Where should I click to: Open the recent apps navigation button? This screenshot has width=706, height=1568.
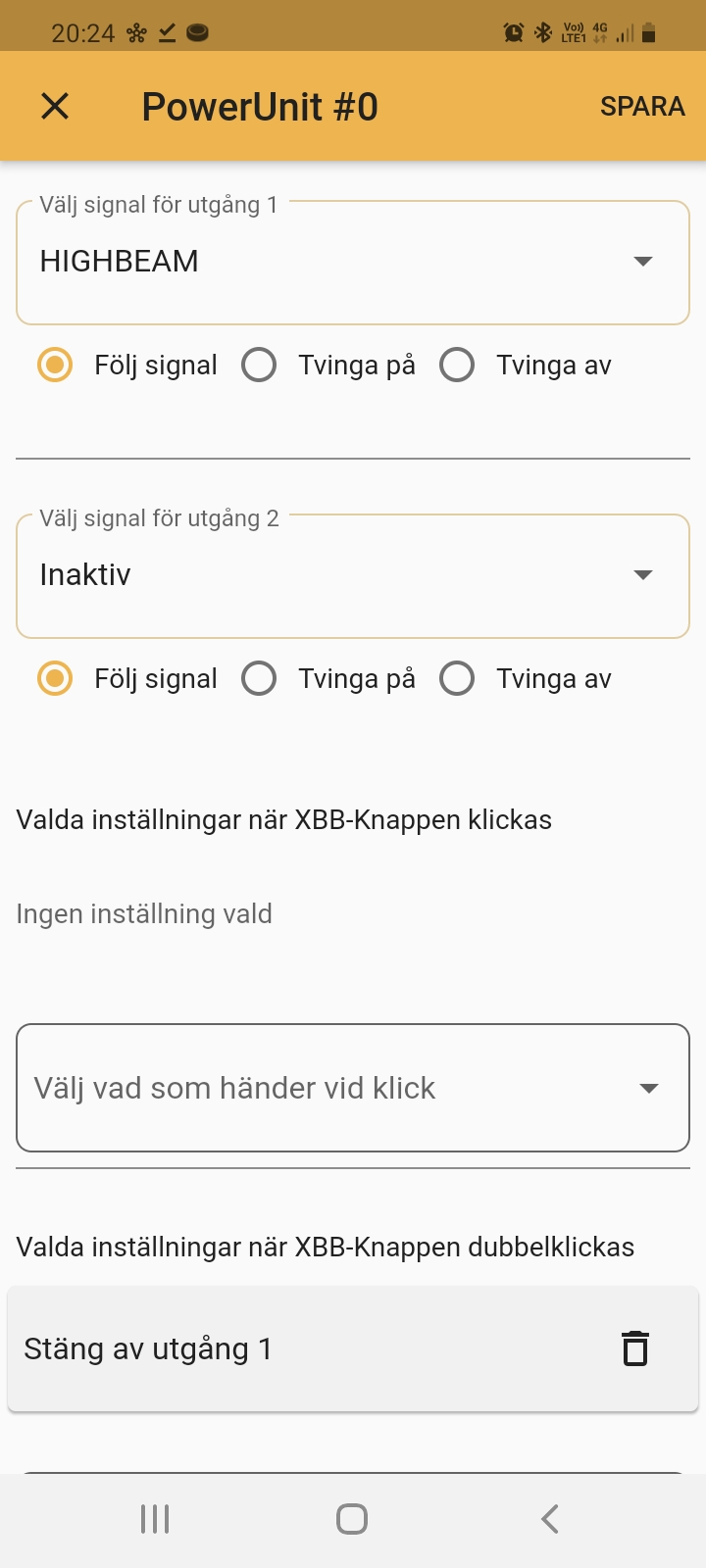pyautogui.click(x=155, y=1519)
